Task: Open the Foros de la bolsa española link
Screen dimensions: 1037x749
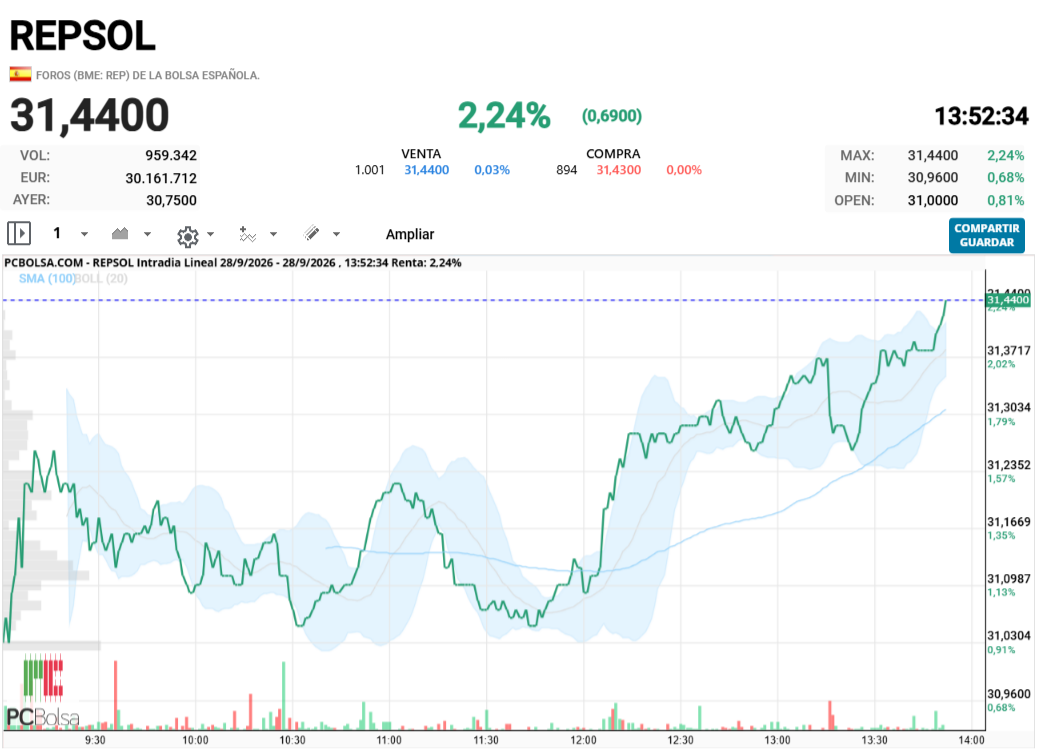Action: (x=147, y=75)
